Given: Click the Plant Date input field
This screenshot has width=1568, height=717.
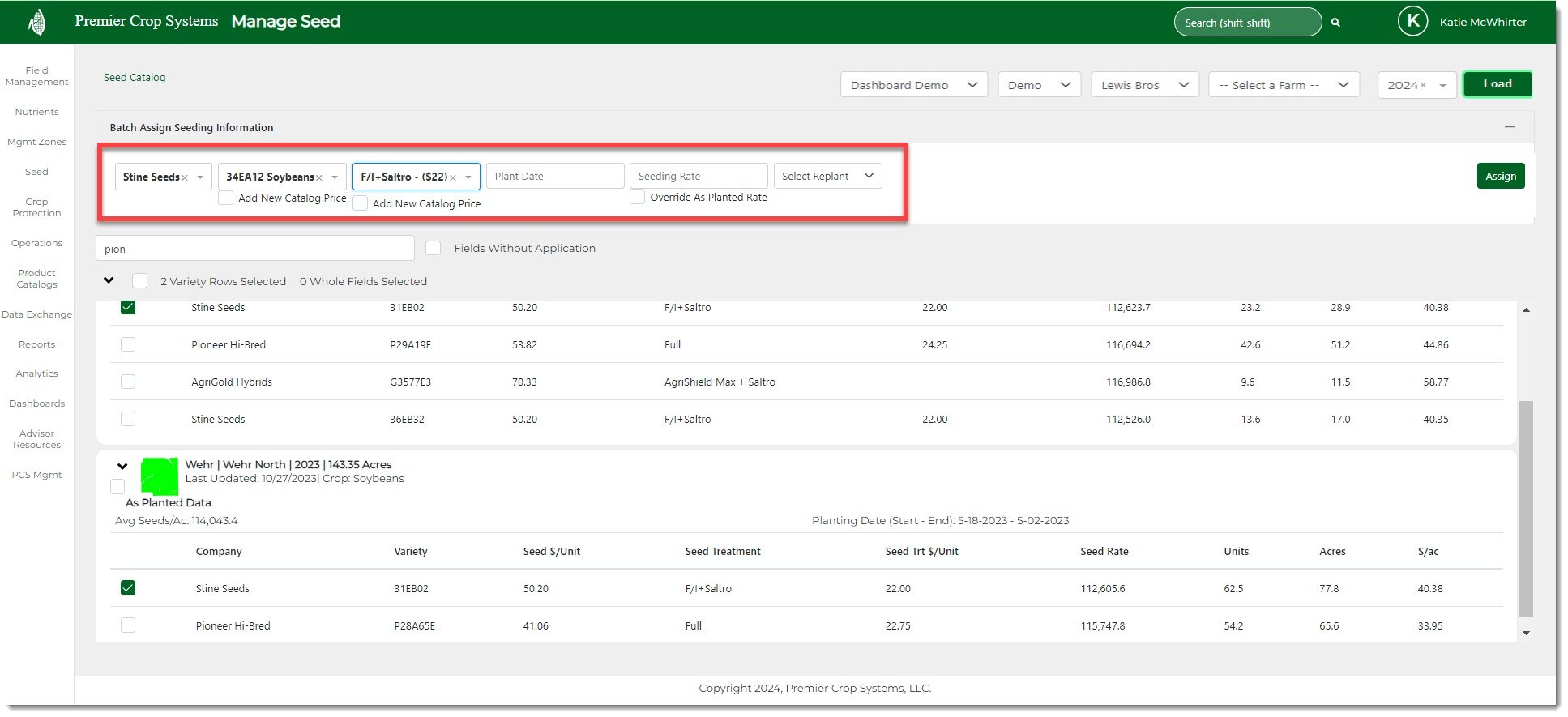Looking at the screenshot, I should (555, 176).
